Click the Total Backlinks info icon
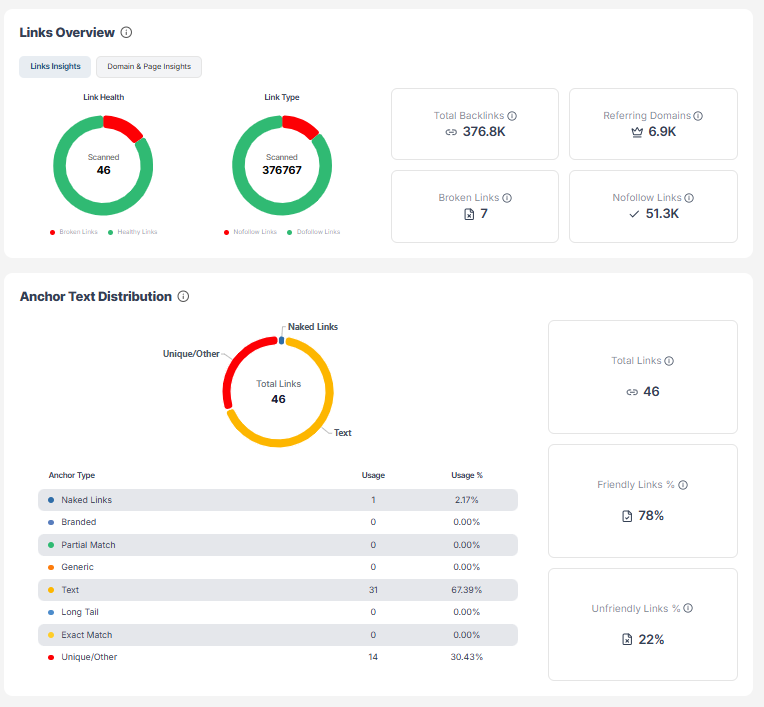This screenshot has width=764, height=707. [x=512, y=116]
